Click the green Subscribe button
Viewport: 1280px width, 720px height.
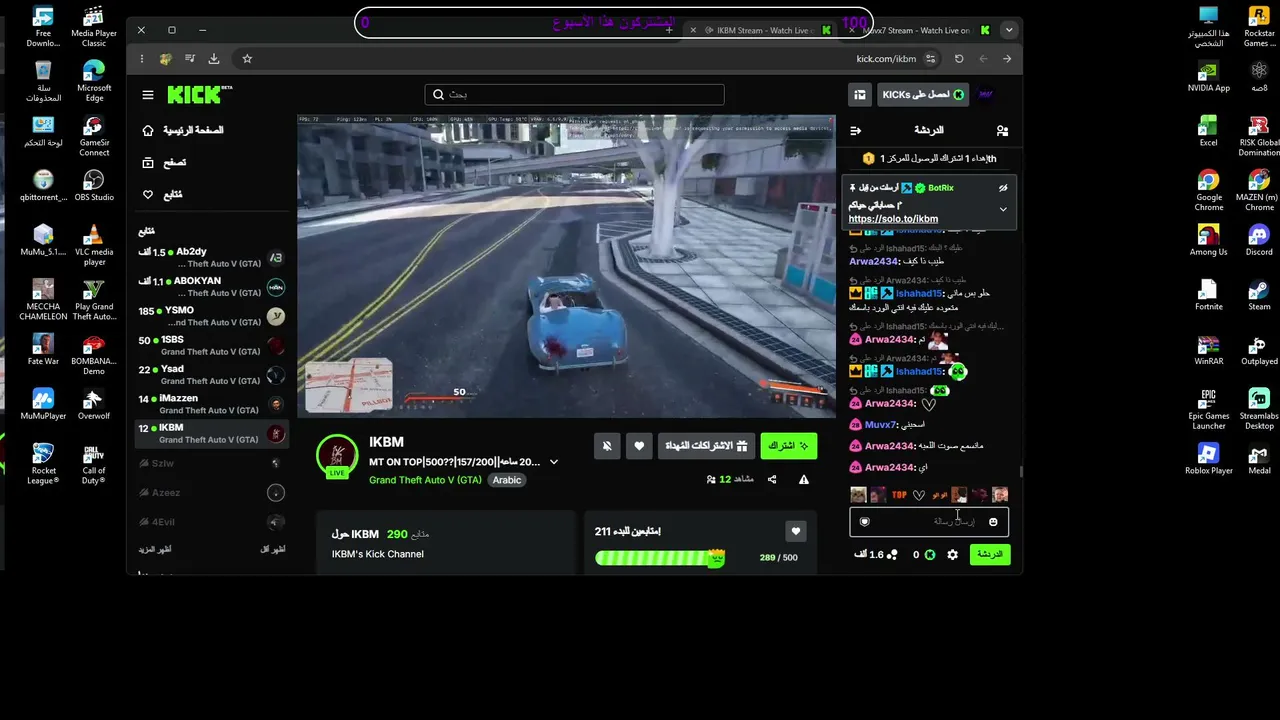click(789, 446)
